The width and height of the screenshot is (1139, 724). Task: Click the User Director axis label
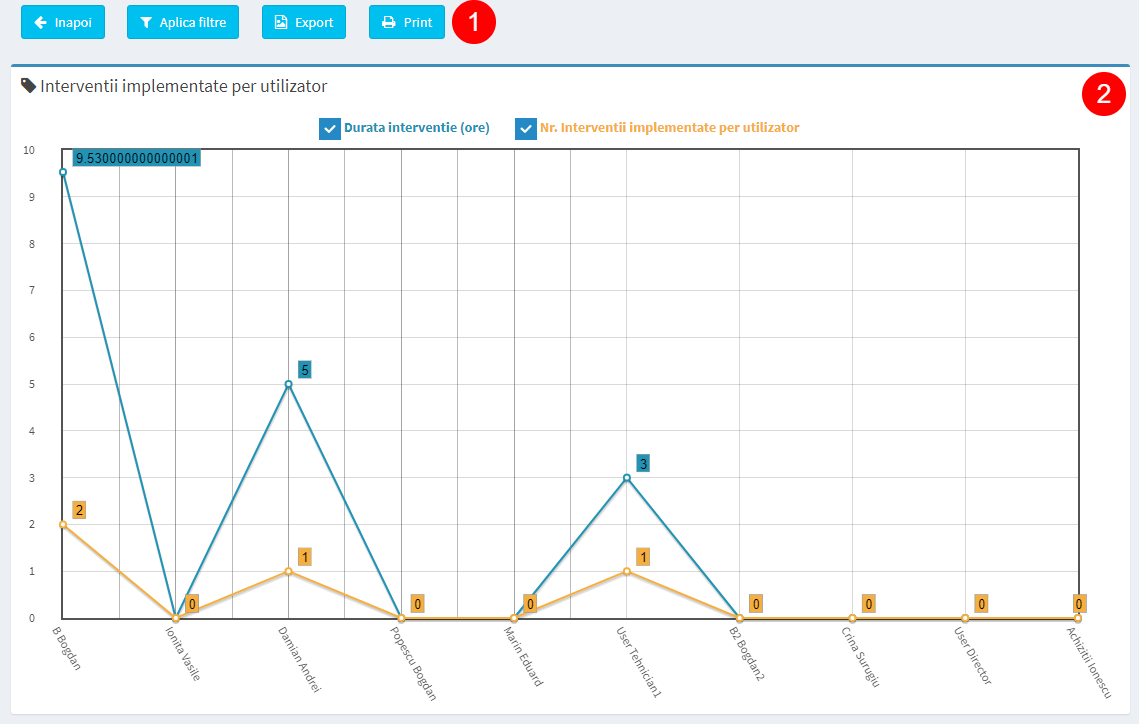(973, 656)
